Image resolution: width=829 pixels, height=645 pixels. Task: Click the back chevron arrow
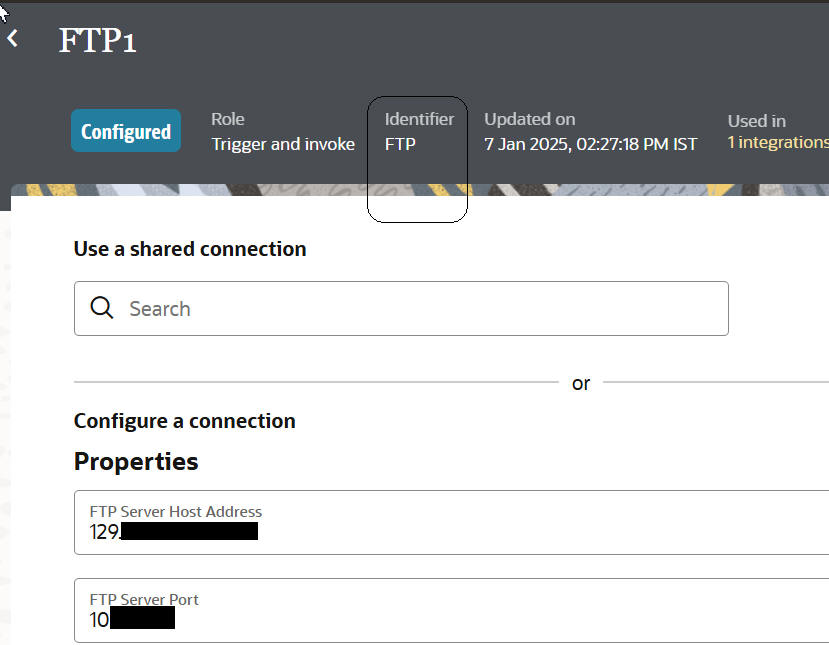[13, 39]
